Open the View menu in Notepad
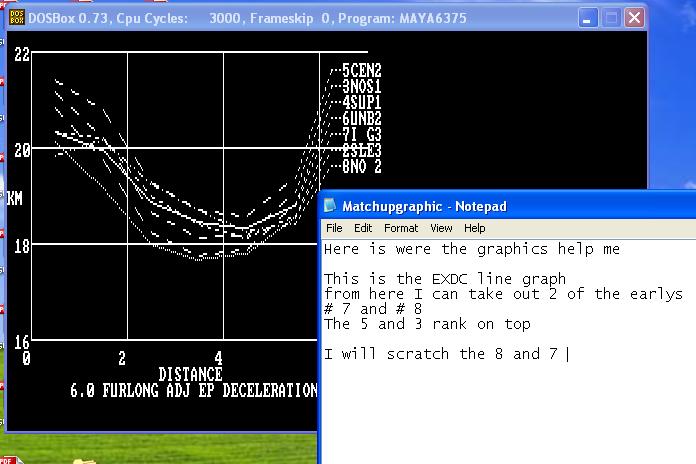The height and width of the screenshot is (464, 696). [441, 228]
